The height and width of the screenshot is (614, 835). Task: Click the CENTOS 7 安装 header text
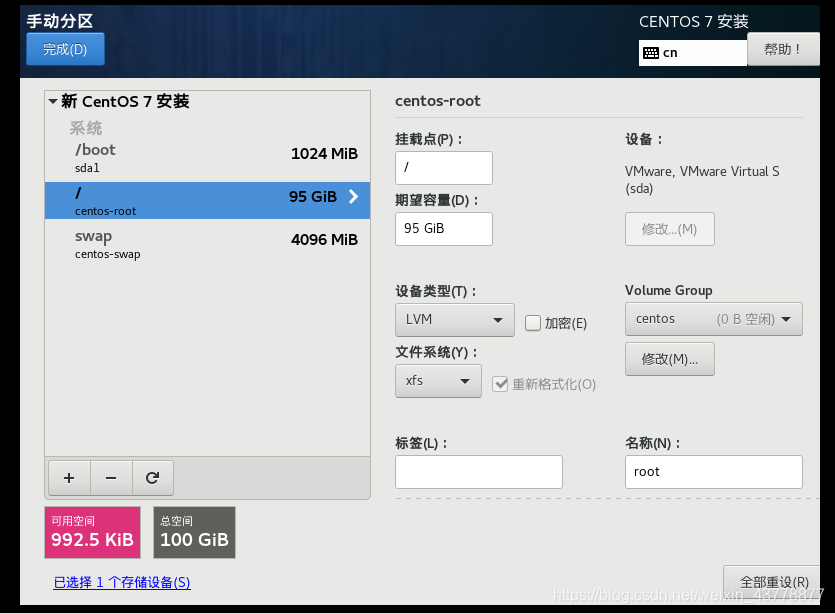click(694, 21)
